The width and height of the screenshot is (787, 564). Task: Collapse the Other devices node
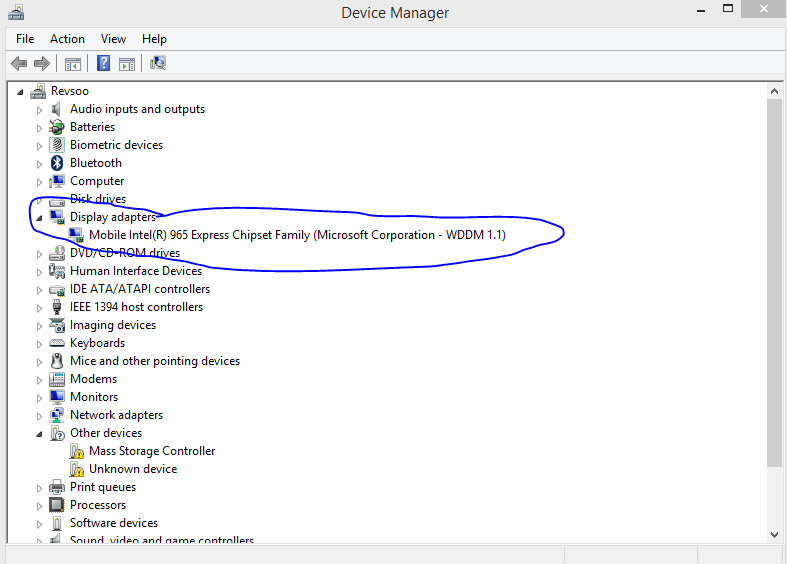39,434
